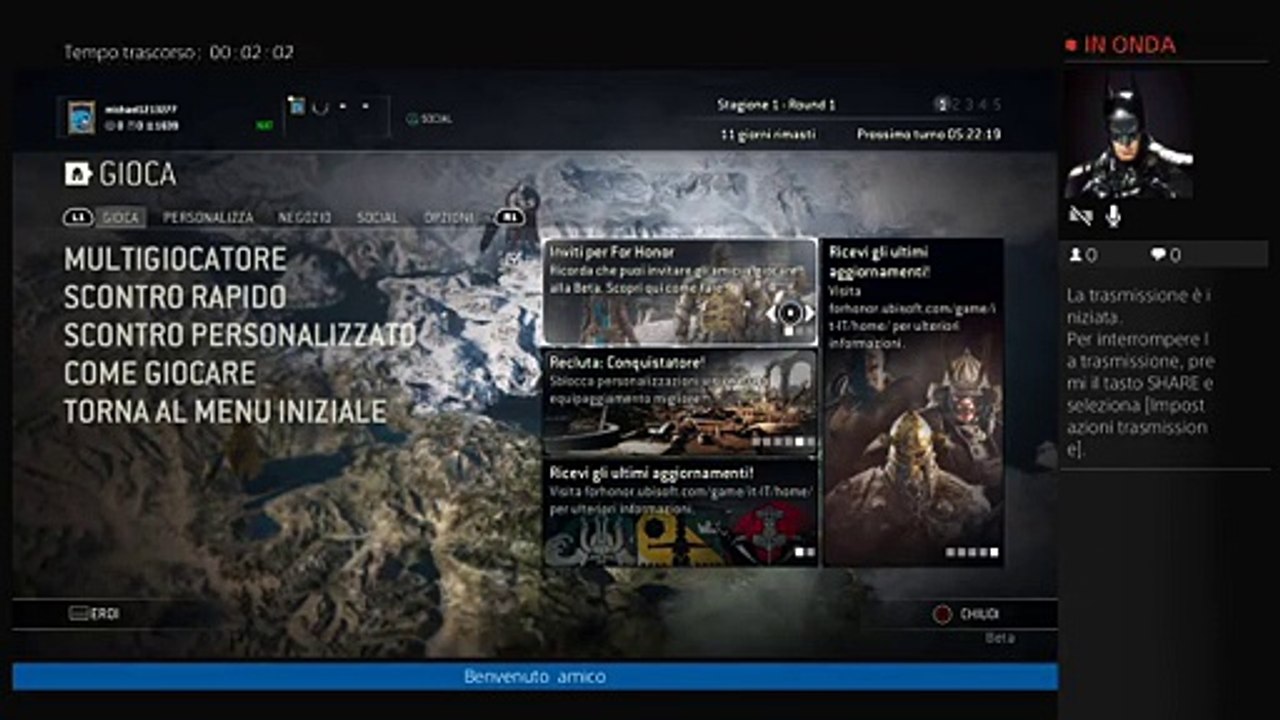This screenshot has width=1280, height=720.
Task: Open the NEGOZIO tab
Action: click(305, 217)
